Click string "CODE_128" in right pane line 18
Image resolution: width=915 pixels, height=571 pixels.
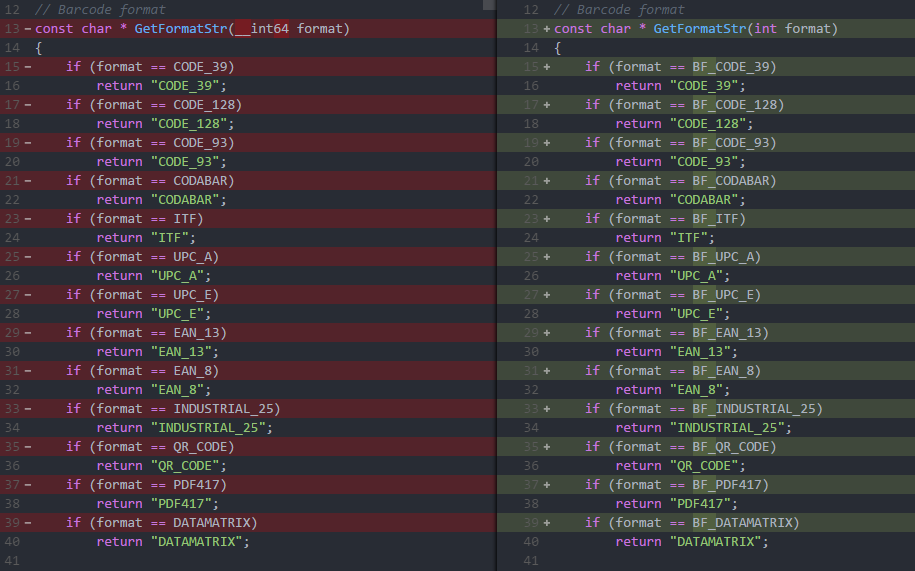pos(708,124)
